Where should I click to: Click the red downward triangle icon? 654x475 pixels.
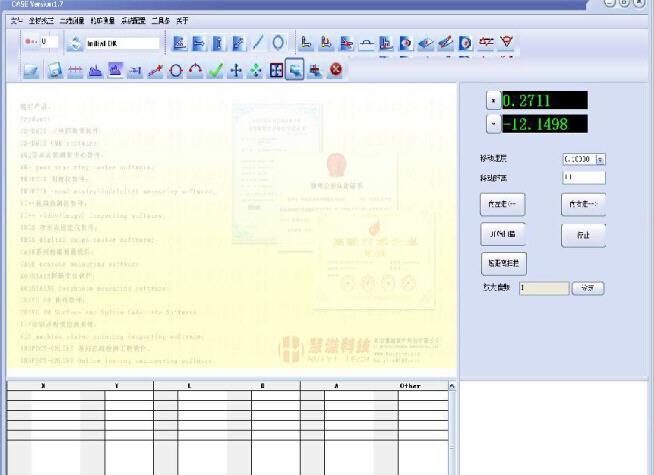pos(507,43)
